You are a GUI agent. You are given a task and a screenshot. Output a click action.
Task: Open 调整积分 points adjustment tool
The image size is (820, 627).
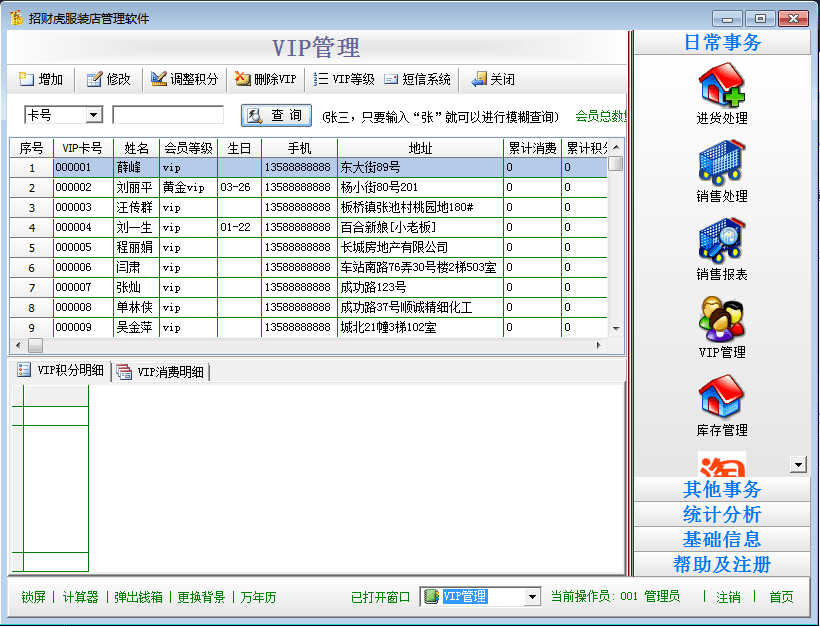click(x=184, y=80)
